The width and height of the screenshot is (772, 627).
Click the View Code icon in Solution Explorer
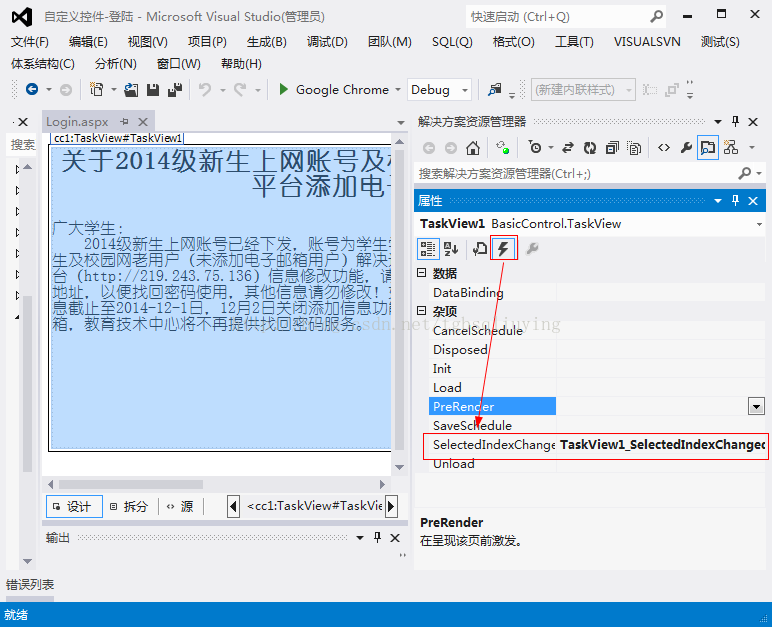click(x=664, y=148)
